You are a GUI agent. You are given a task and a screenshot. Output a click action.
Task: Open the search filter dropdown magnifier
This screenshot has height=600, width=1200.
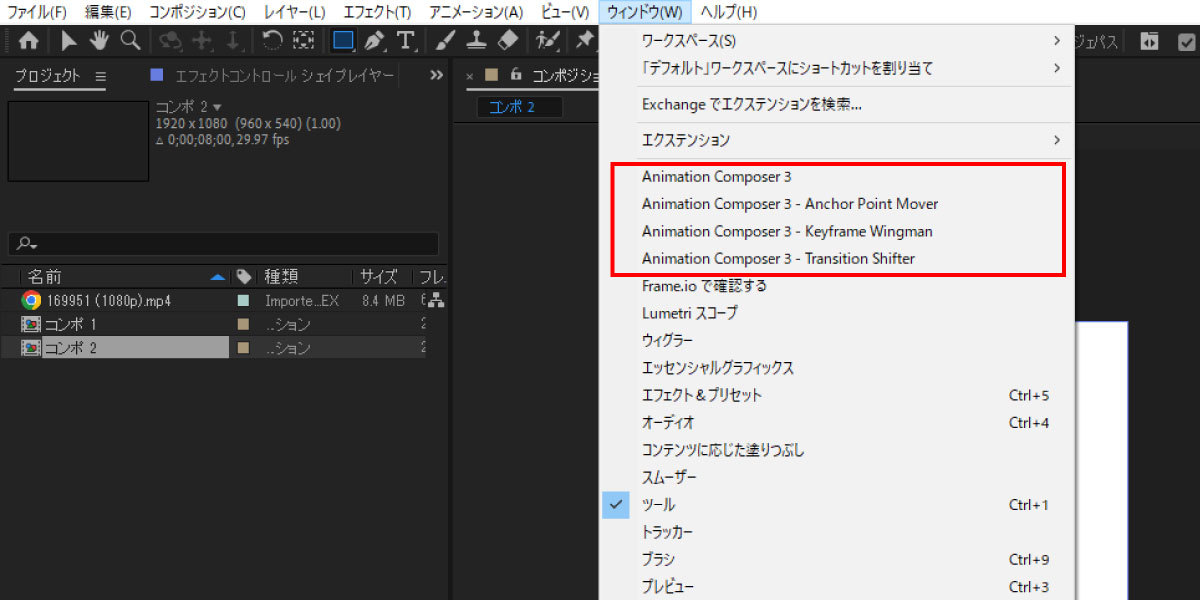tap(27, 244)
